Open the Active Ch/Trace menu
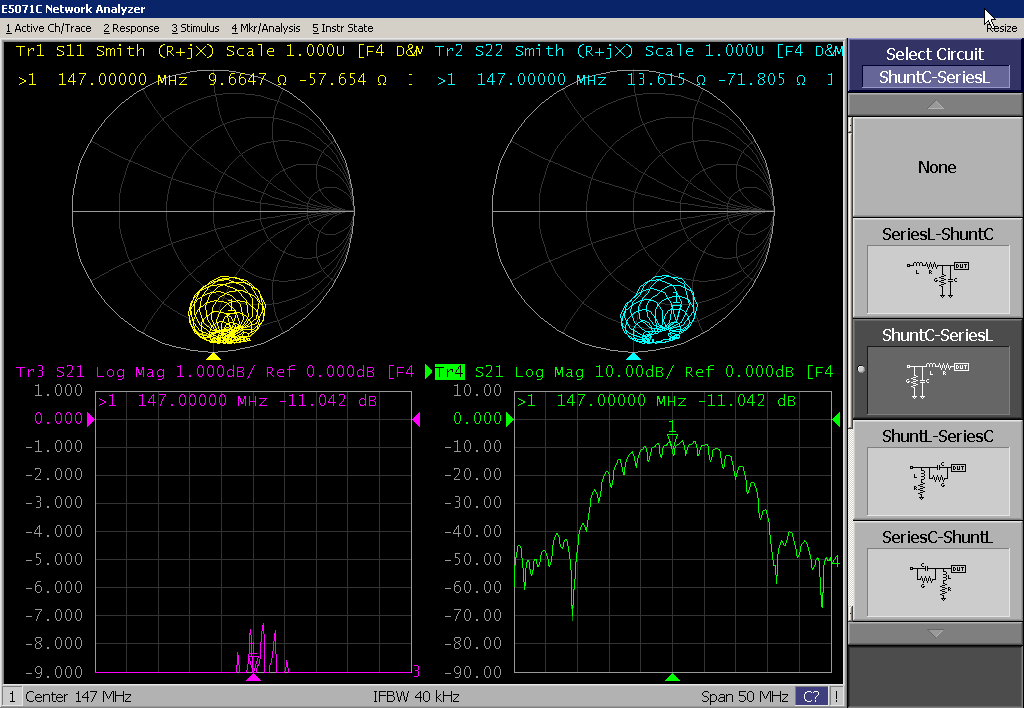The image size is (1024, 708). (48, 28)
